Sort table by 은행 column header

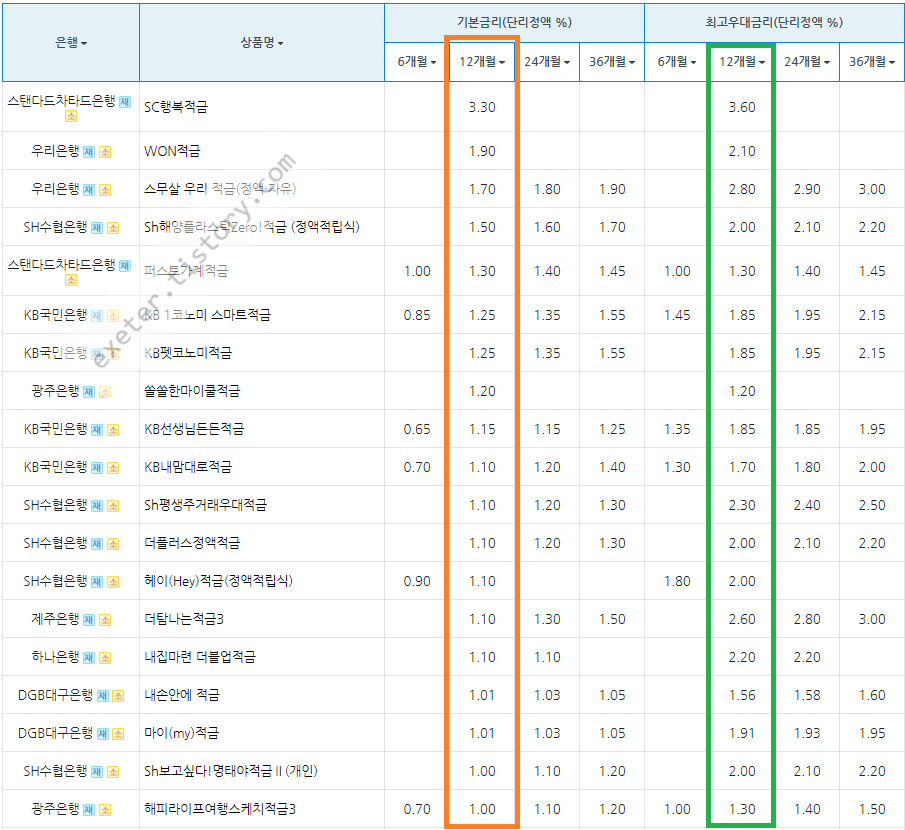71,43
